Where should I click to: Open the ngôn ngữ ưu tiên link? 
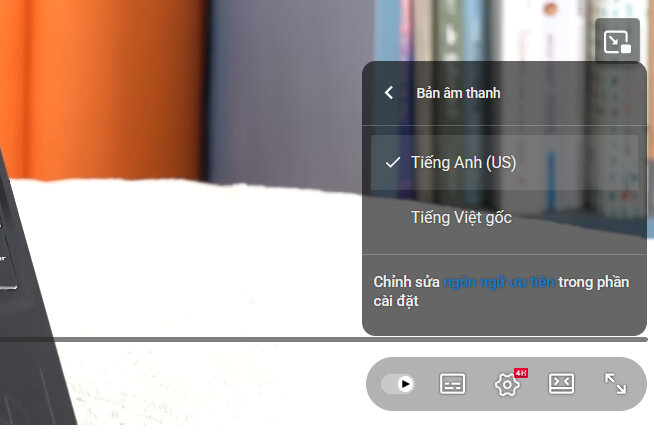click(499, 282)
